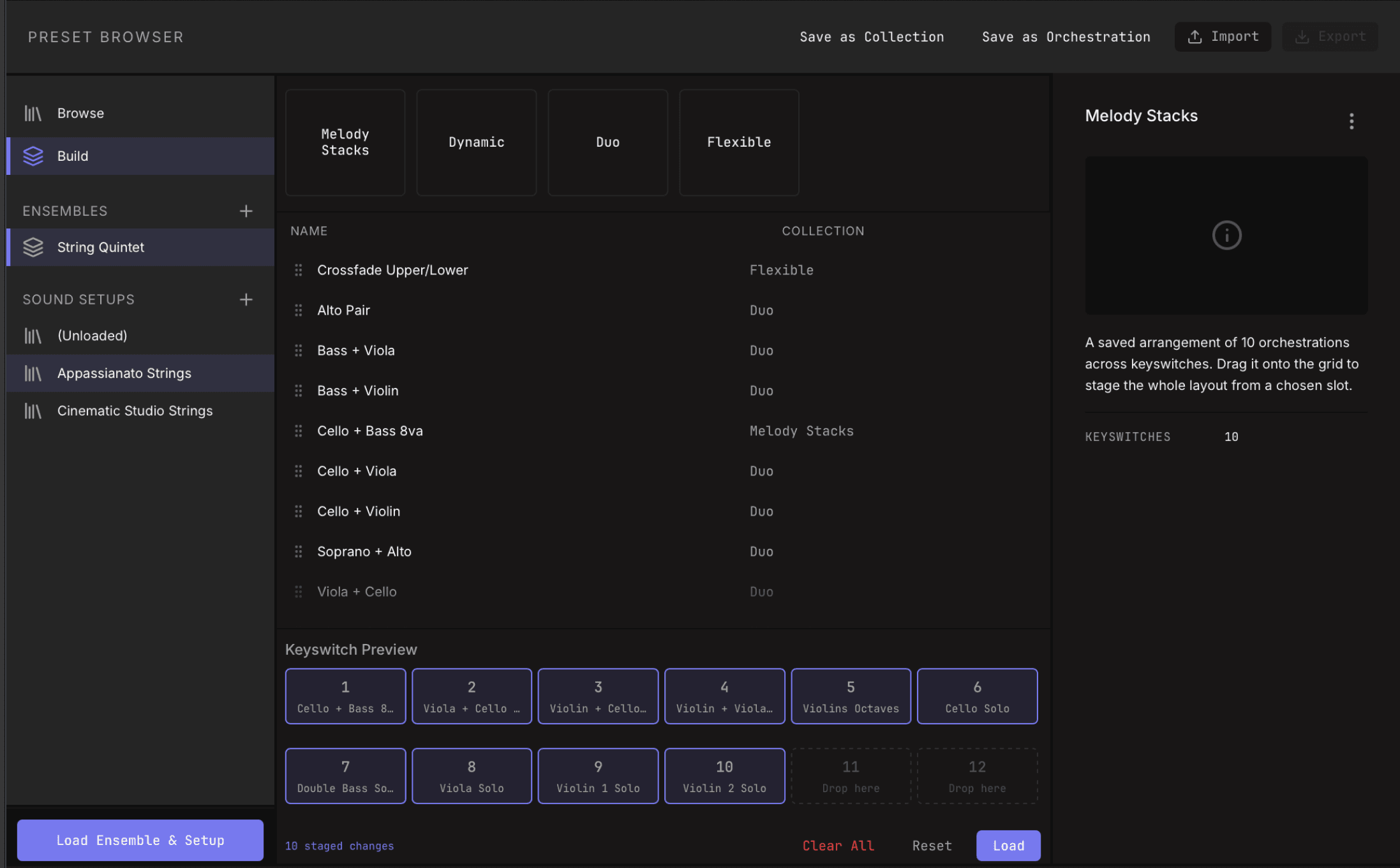This screenshot has height=868, width=1400.
Task: Click the '10 staged changes' status text
Action: [x=339, y=846]
